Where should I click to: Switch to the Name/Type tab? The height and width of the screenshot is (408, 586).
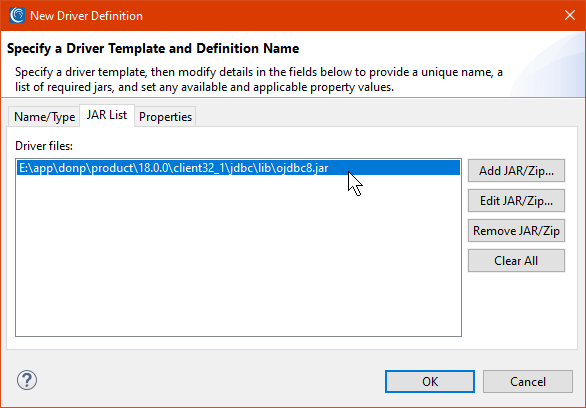point(44,117)
